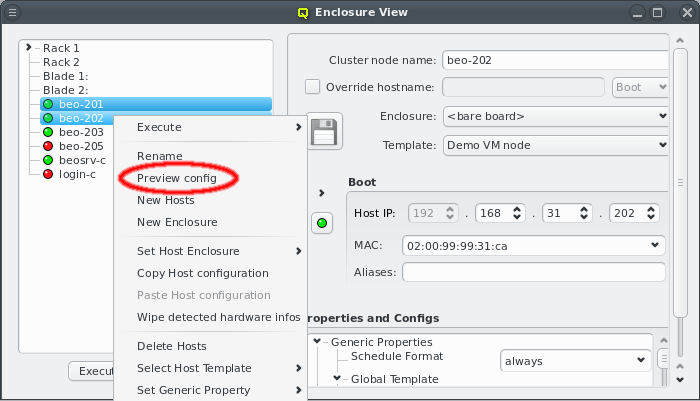Click the Q application icon in title bar
Viewport: 700px width, 401px height.
[304, 13]
